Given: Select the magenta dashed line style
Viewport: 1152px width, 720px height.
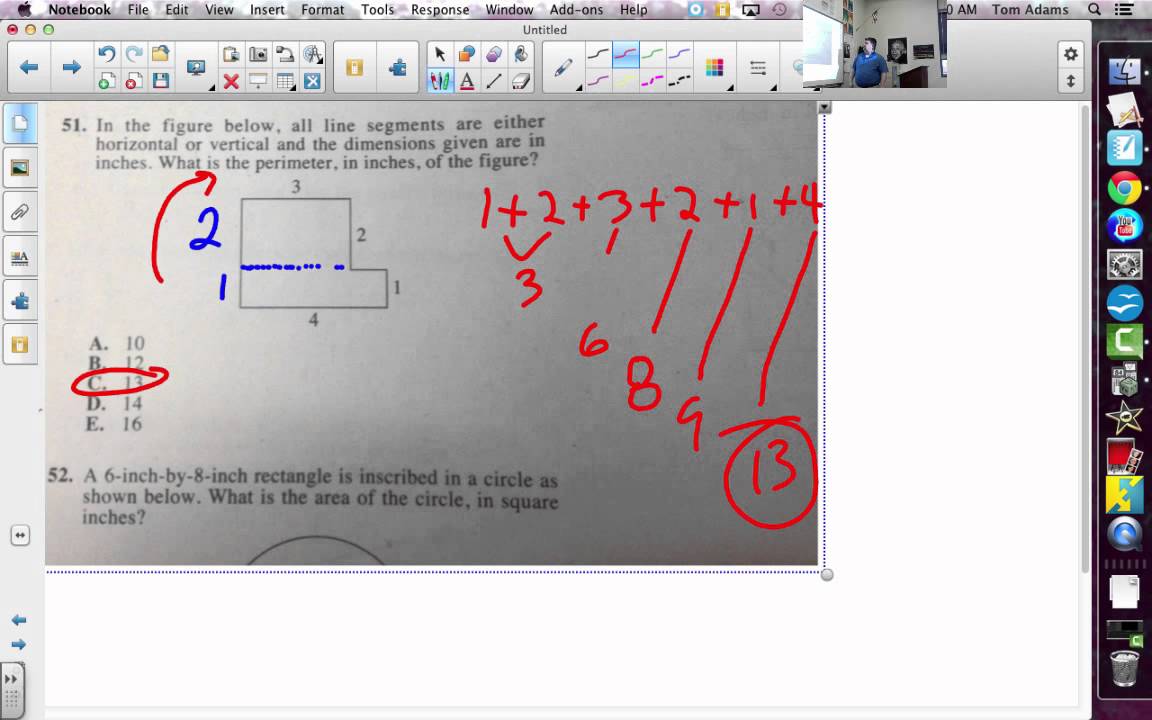Looking at the screenshot, I should pos(652,81).
